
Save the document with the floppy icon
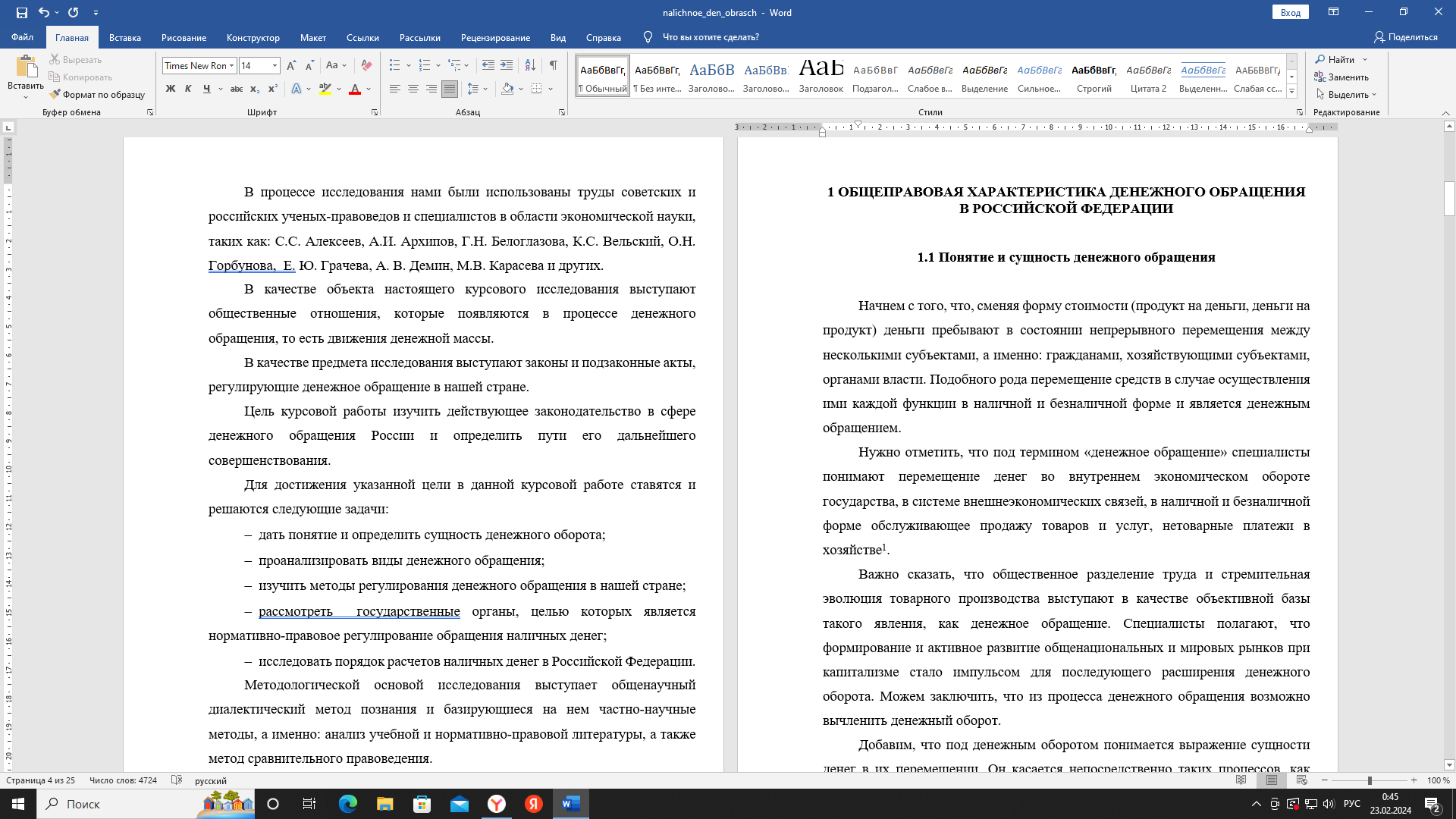tap(21, 12)
